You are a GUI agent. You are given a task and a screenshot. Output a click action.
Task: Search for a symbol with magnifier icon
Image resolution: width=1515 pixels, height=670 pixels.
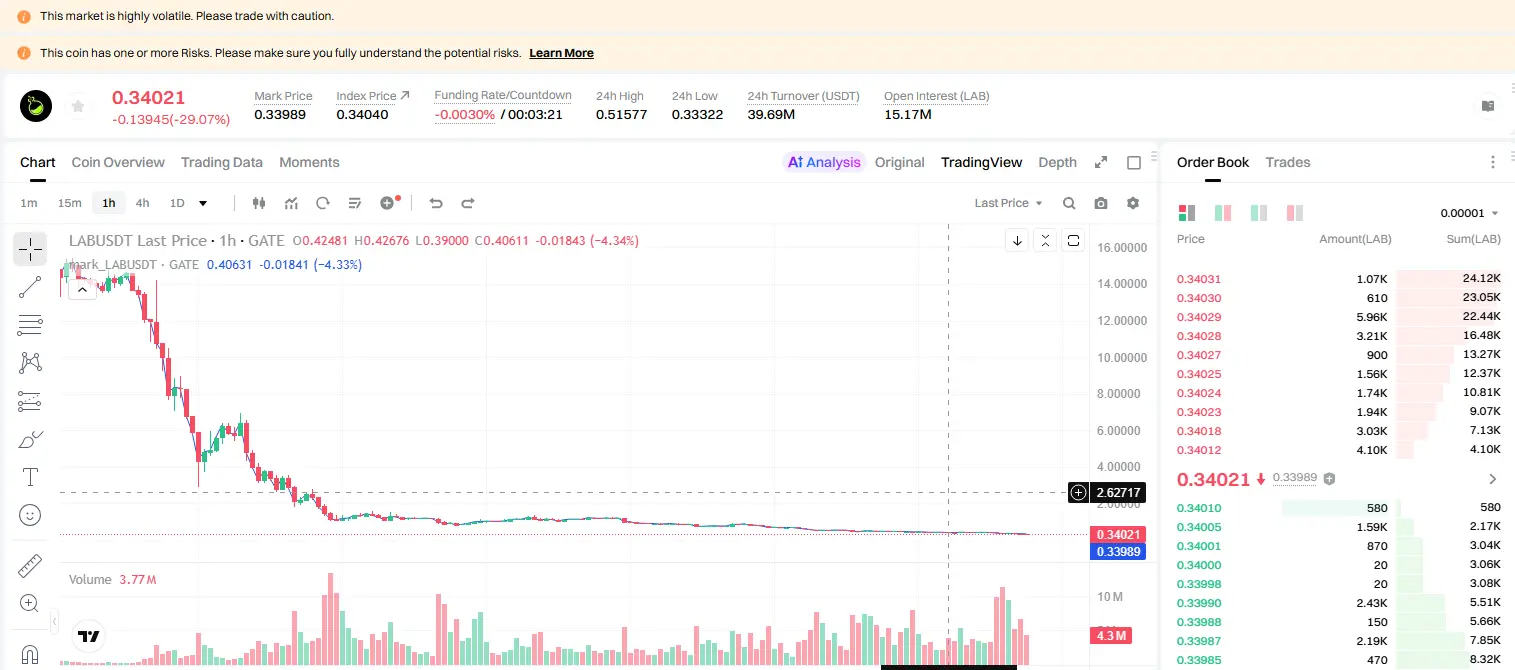click(1069, 203)
